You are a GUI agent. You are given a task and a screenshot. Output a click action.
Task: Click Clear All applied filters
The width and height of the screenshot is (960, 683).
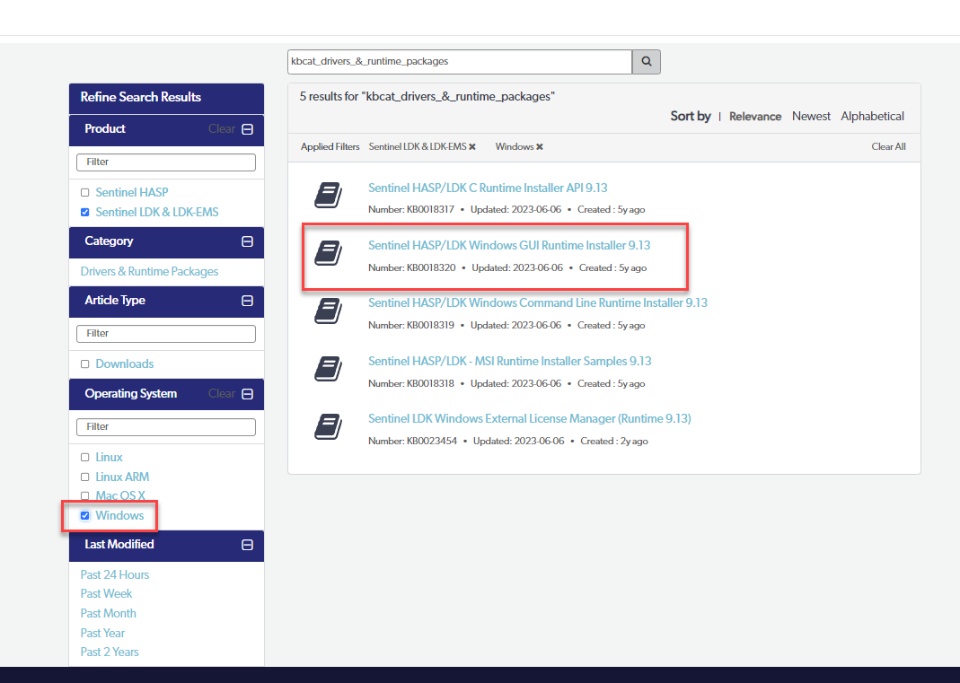[888, 147]
